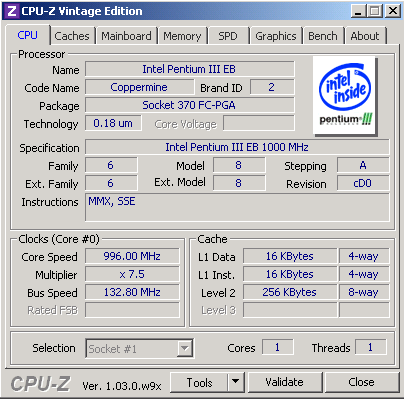404x399 pixels.
Task: Switch to the CPU tab
Action: point(28,35)
